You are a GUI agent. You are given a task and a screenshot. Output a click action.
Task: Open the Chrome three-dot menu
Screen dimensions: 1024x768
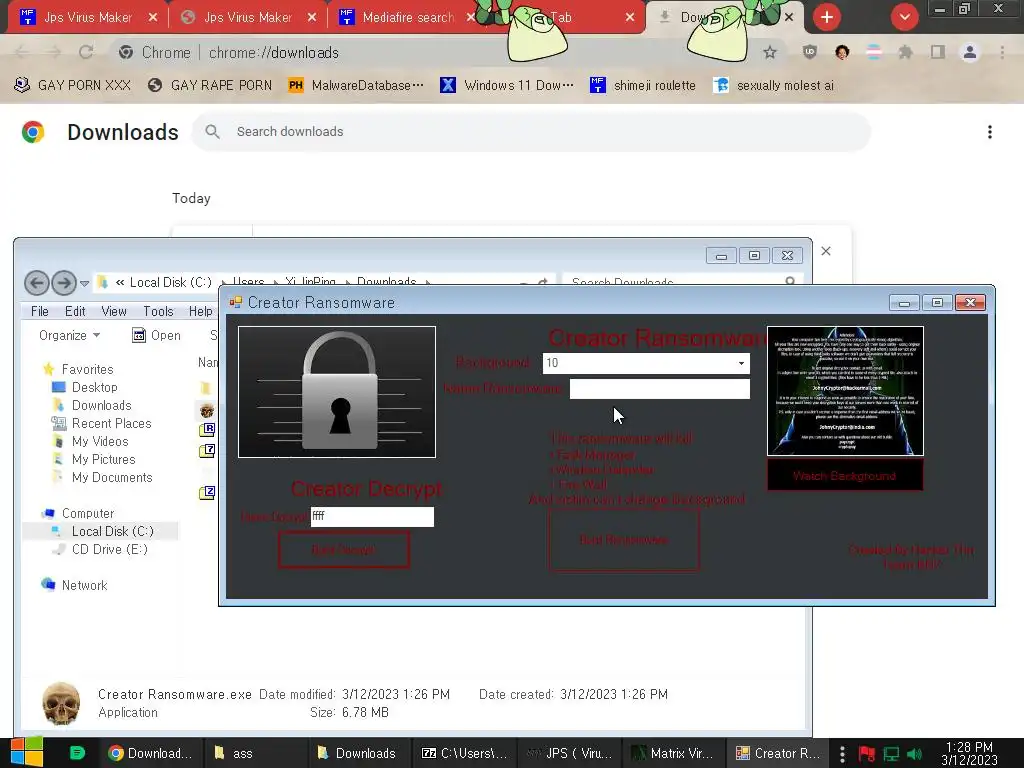coord(1002,52)
